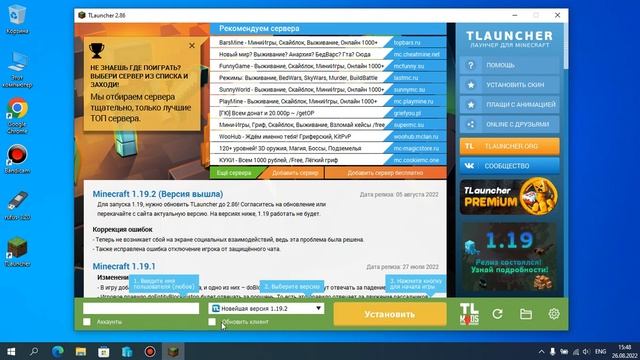640x360 pixels.
Task: Switch ENG input language indicator
Action: (600, 351)
